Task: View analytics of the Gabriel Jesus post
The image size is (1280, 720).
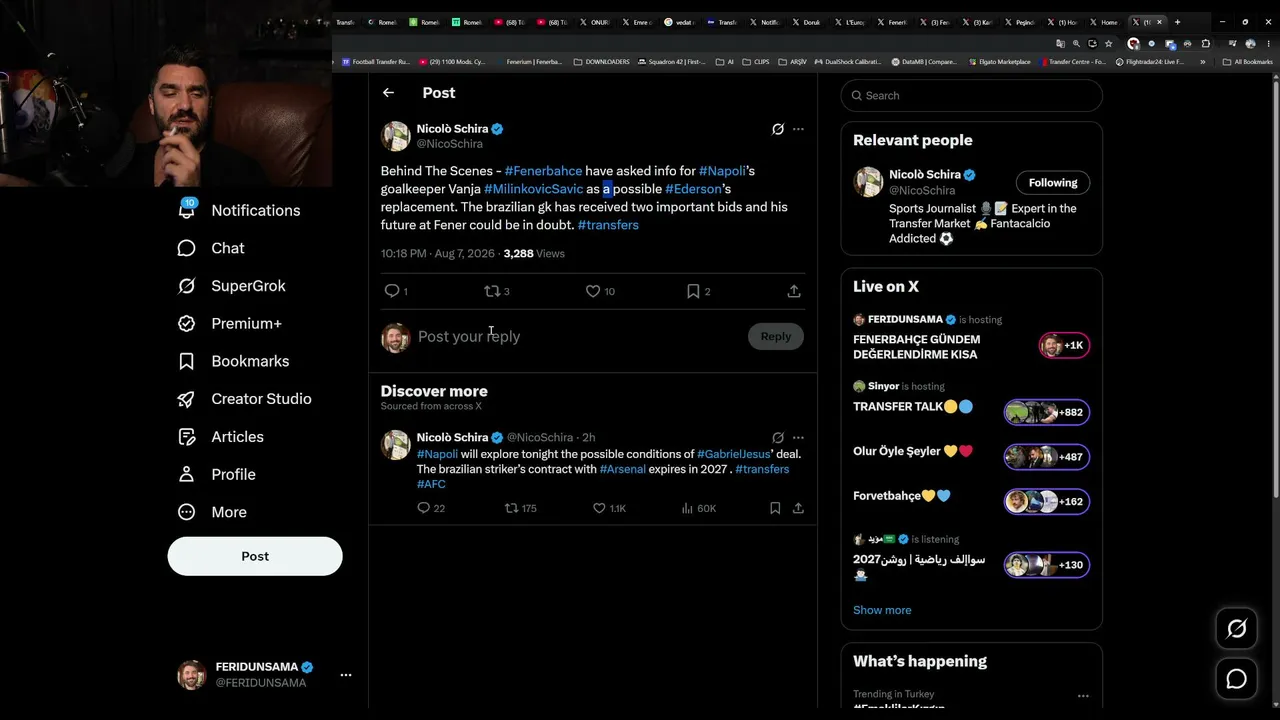Action: pos(687,508)
